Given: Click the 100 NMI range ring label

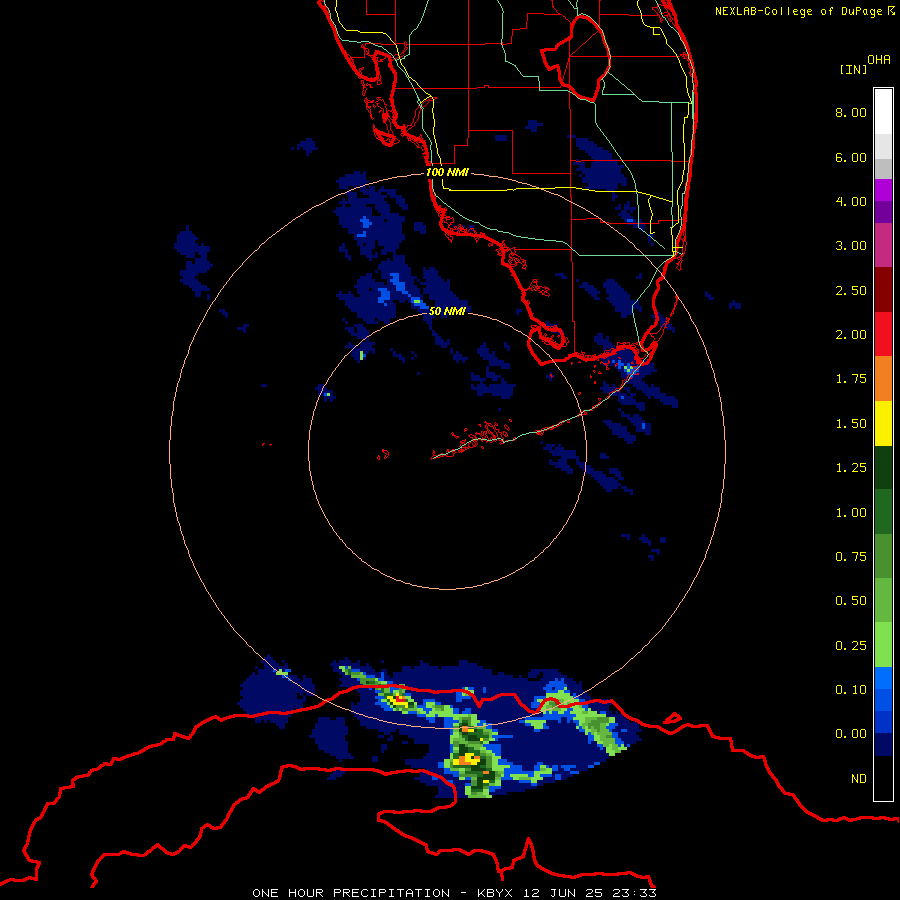Looking at the screenshot, I should click(x=447, y=172).
